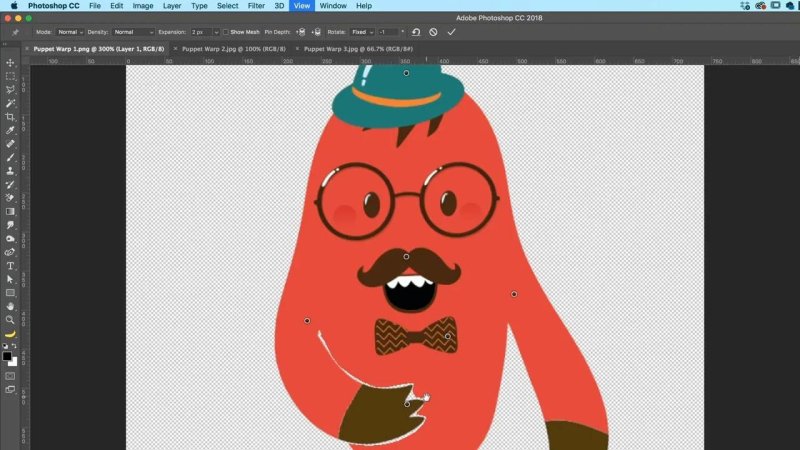Image resolution: width=800 pixels, height=450 pixels.
Task: Enable the Show Mesh checkbox
Action: 226,32
